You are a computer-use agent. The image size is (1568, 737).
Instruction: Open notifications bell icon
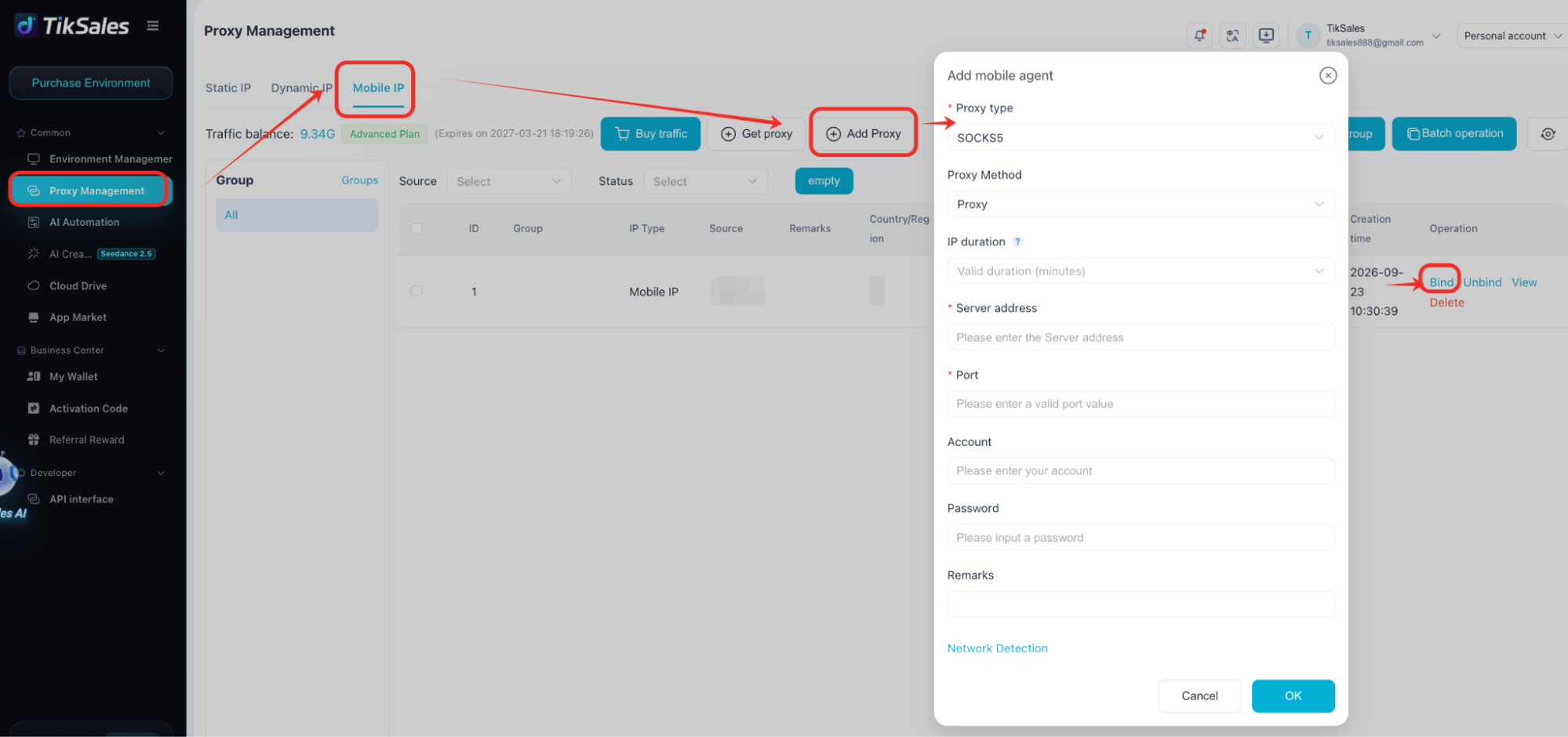click(1199, 35)
